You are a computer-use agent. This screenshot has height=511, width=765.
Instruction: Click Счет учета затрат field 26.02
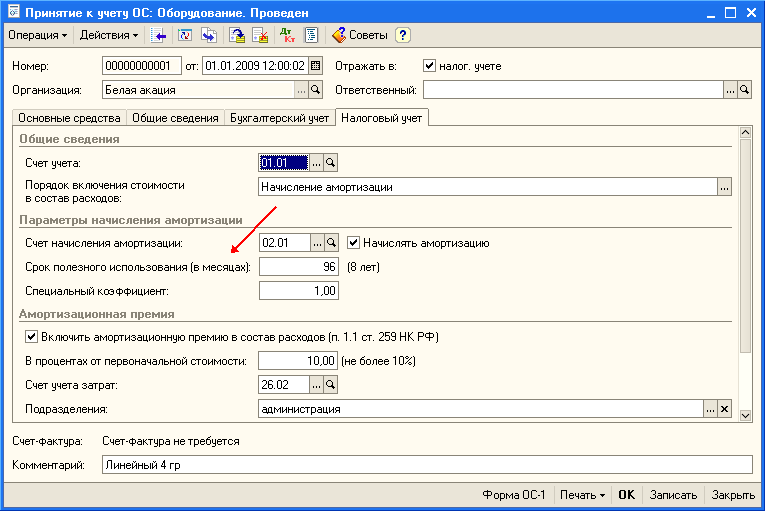click(284, 385)
